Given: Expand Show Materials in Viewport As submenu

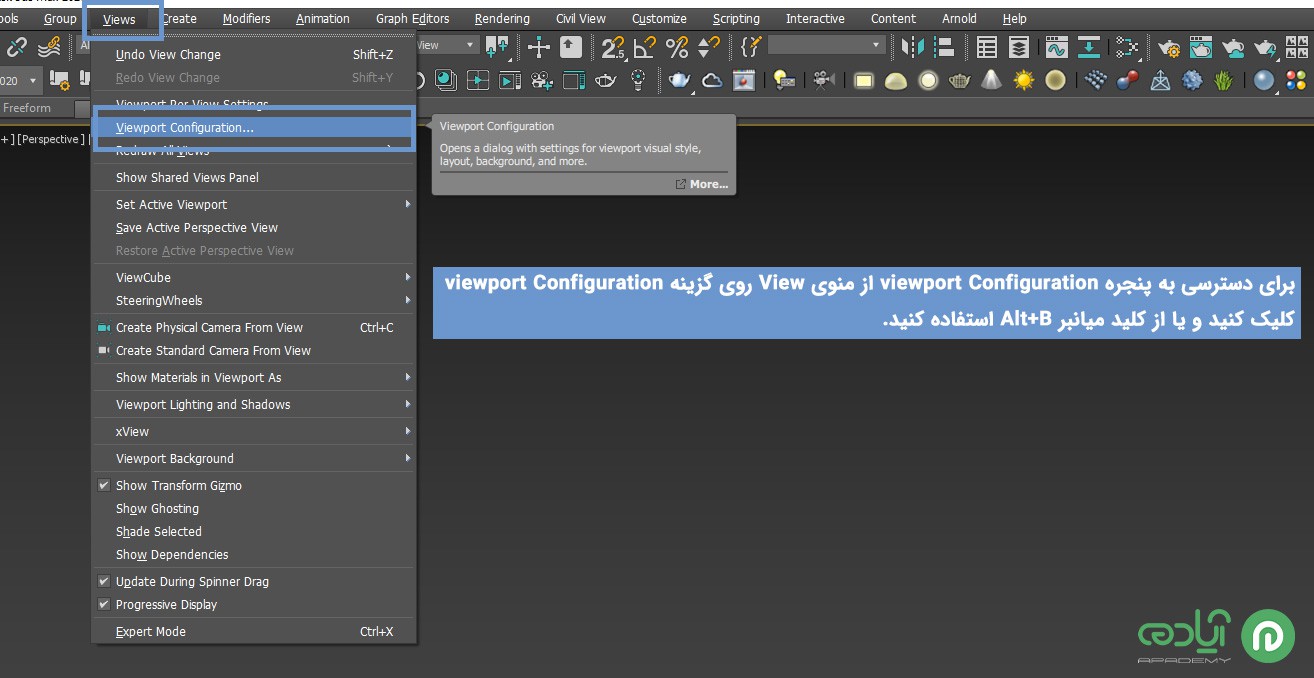Looking at the screenshot, I should pos(254,377).
